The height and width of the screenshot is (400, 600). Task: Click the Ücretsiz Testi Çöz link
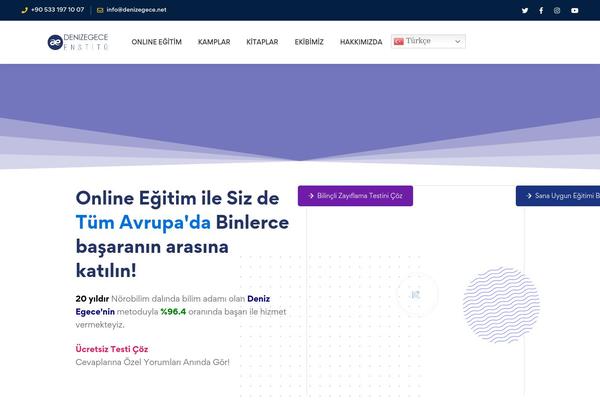pos(112,349)
